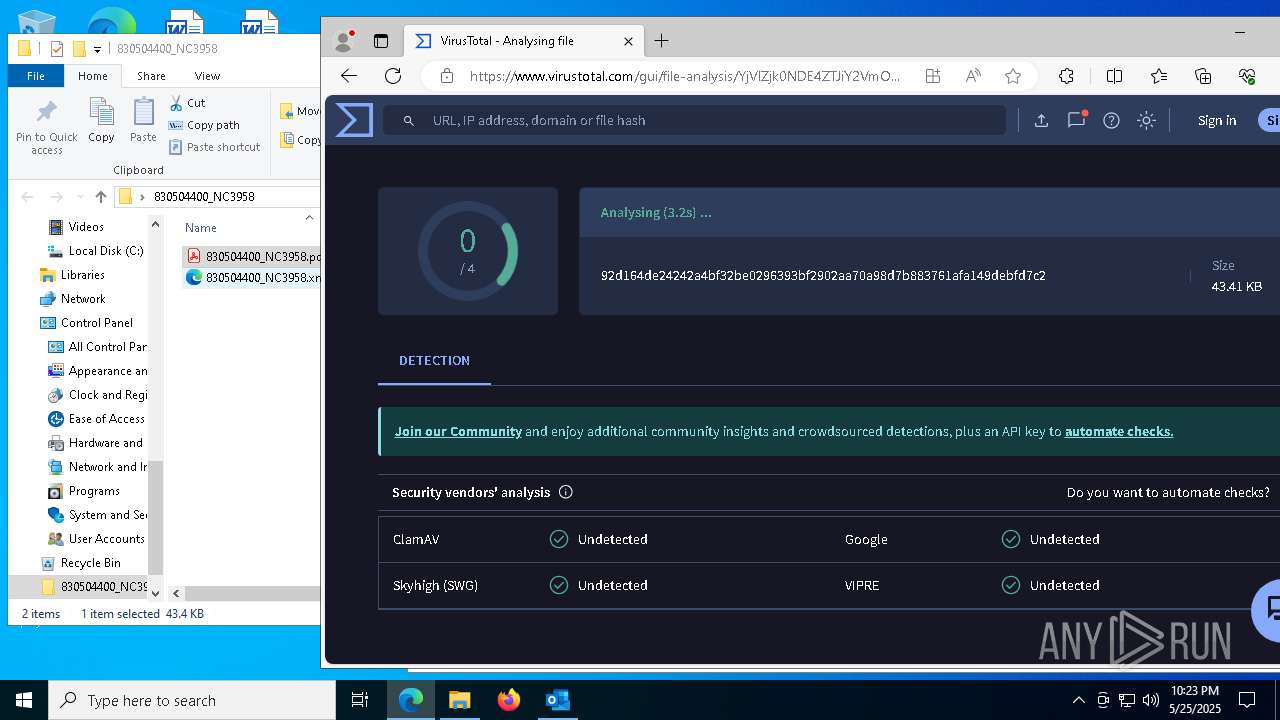The width and height of the screenshot is (1280, 720).
Task: Click the Explorer address bar breadcrumb chevron
Action: (x=143, y=197)
